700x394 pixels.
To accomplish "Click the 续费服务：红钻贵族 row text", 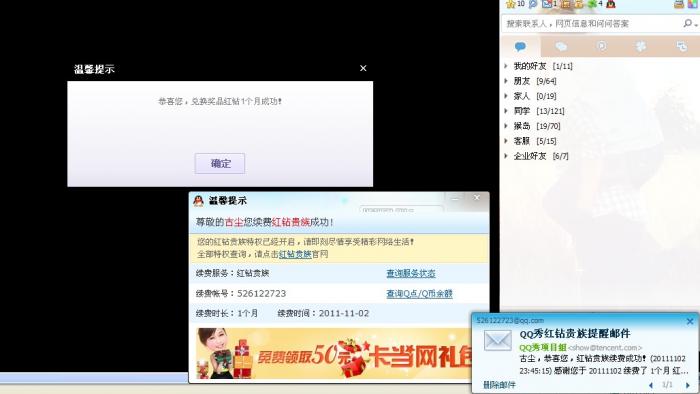I will pos(232,273).
